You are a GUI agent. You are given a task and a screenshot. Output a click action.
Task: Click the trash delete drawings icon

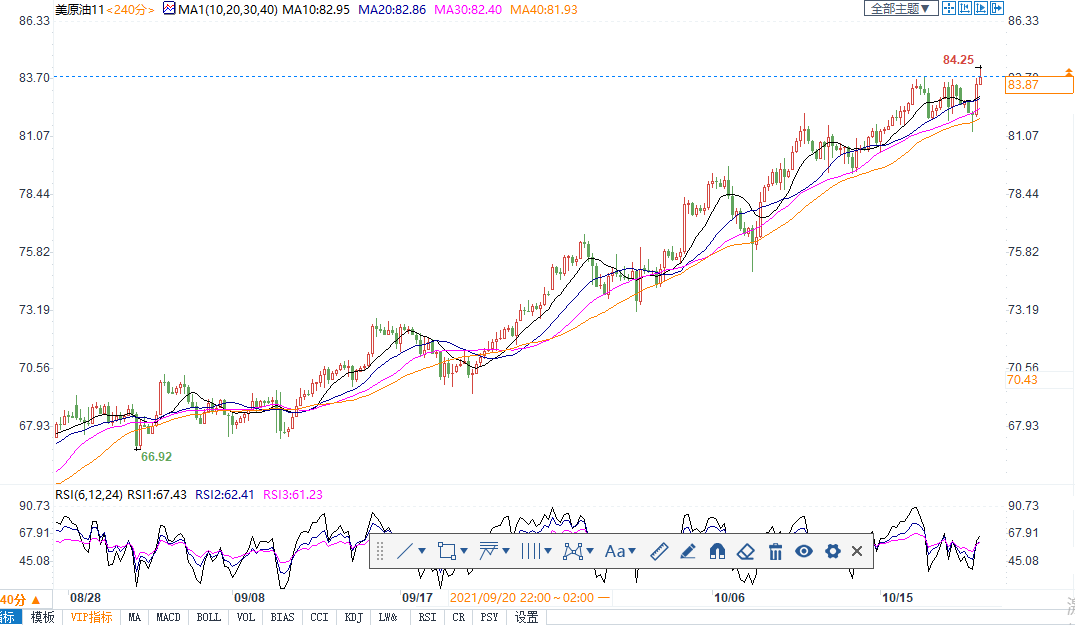pos(775,551)
